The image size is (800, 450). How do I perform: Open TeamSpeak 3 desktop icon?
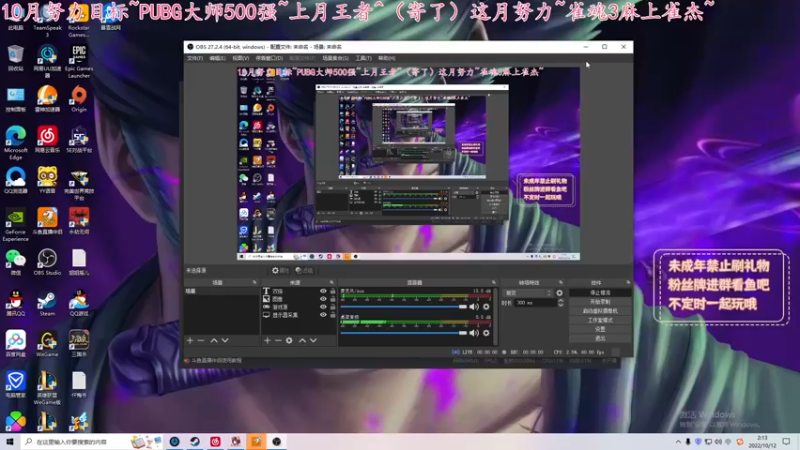click(x=47, y=23)
